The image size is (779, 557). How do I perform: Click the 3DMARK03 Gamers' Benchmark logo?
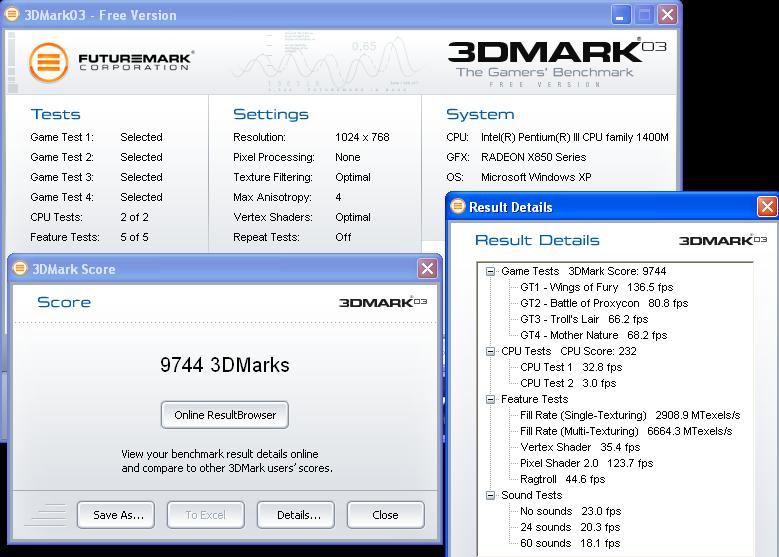556,62
